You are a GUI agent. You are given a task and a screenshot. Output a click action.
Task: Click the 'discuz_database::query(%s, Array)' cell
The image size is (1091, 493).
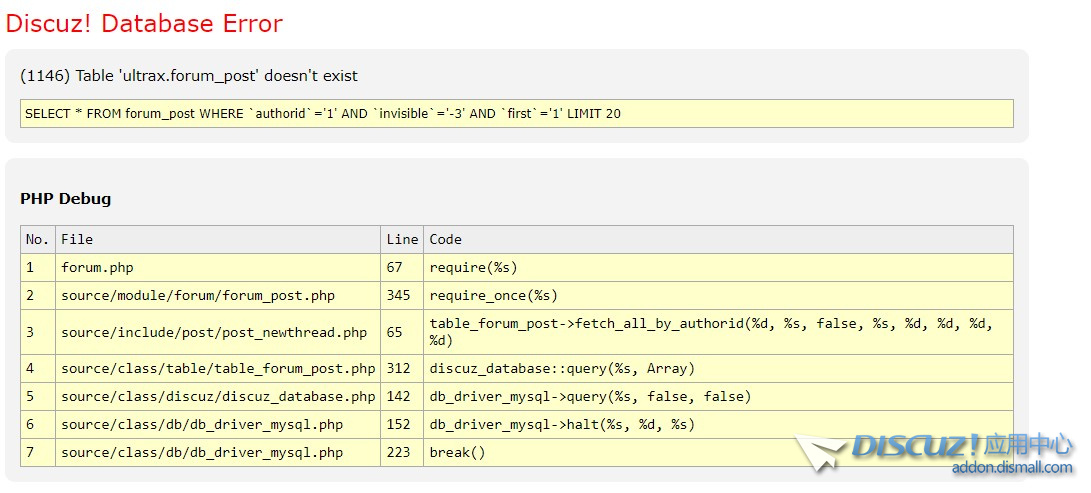point(718,369)
